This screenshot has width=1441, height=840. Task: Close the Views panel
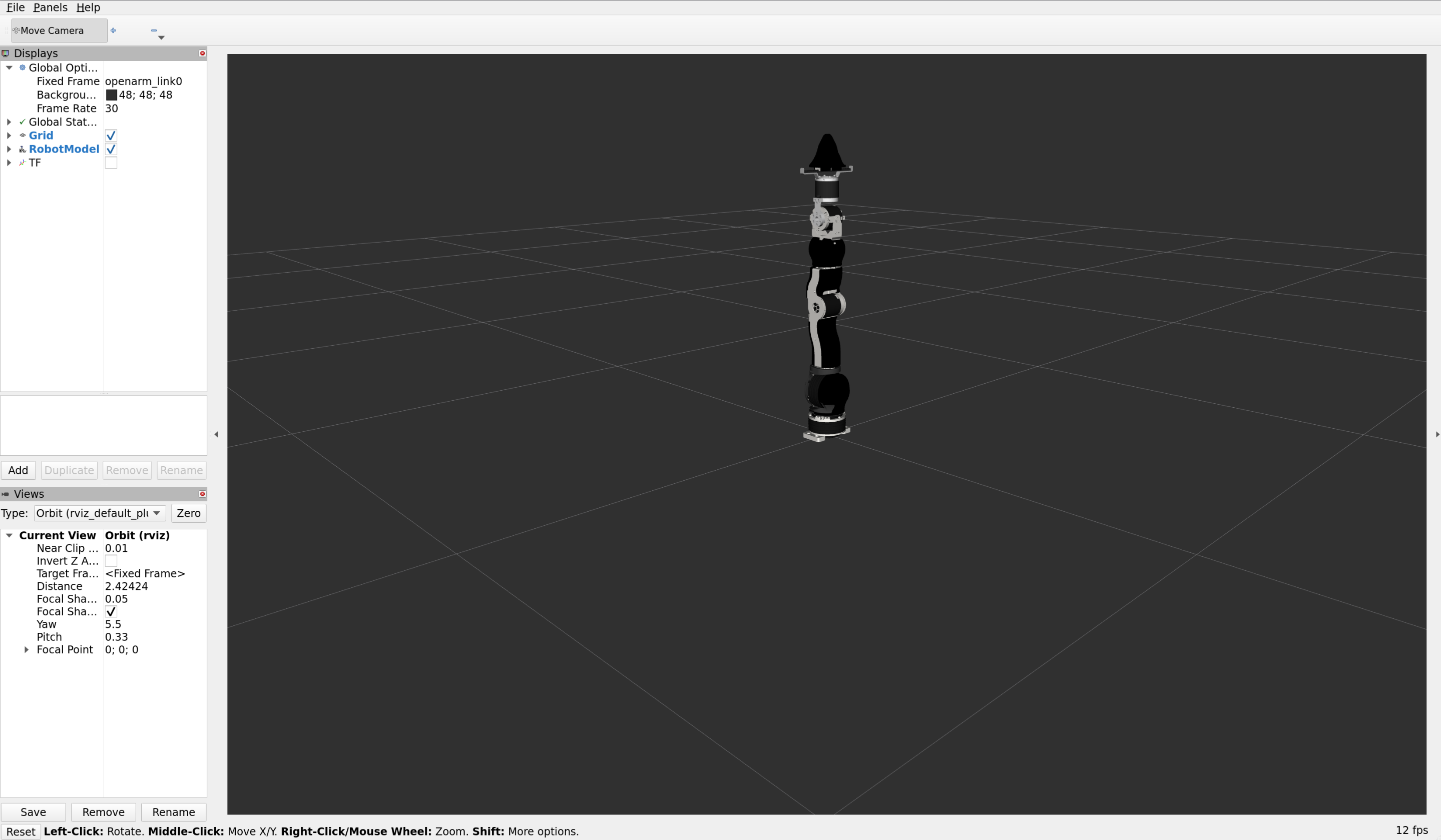(202, 494)
